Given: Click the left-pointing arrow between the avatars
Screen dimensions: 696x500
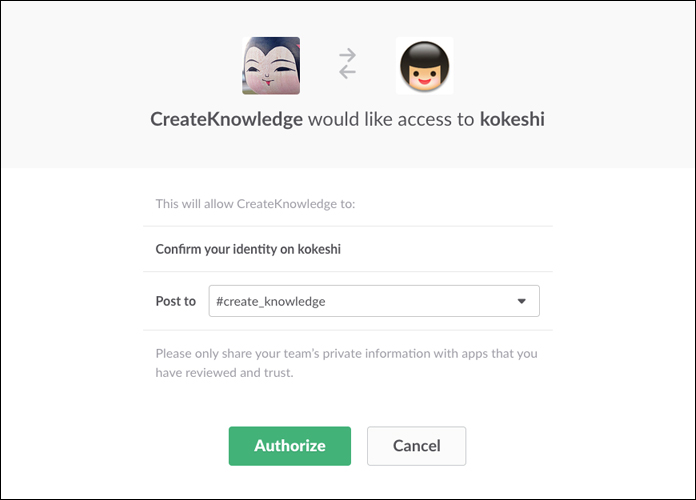Looking at the screenshot, I should tap(348, 73).
